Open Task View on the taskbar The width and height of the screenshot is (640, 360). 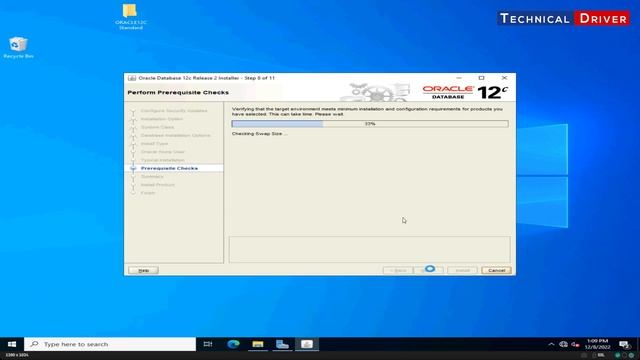(208, 344)
